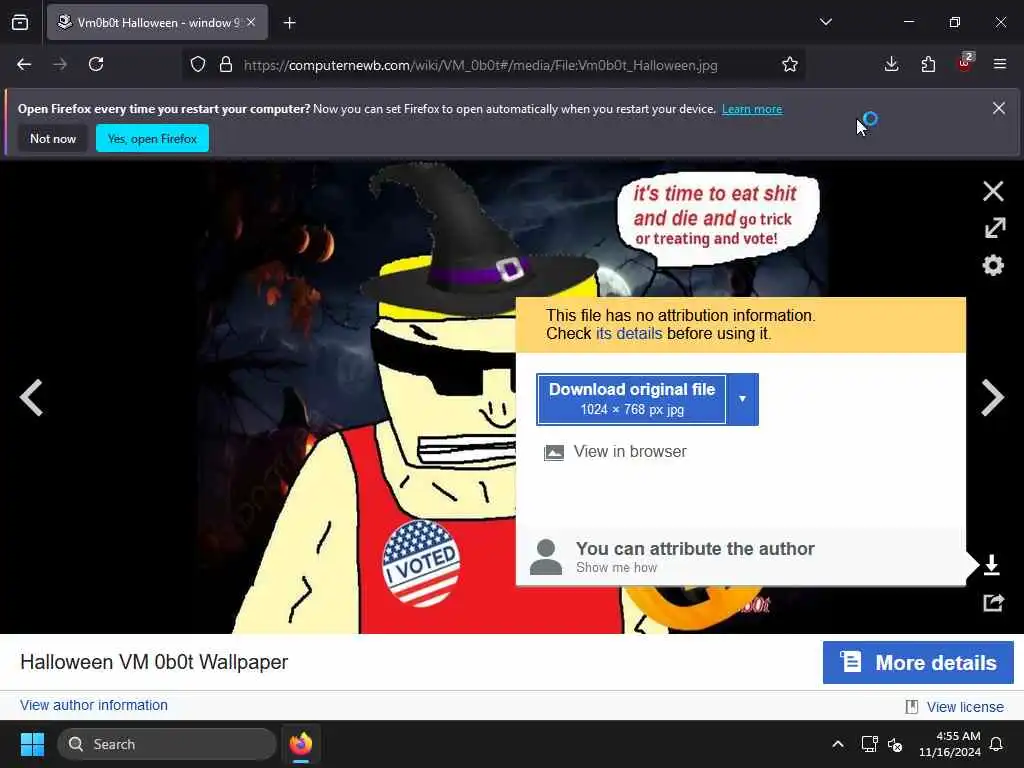Expand the download size dropdown arrow
This screenshot has width=1024, height=768.
tap(743, 399)
